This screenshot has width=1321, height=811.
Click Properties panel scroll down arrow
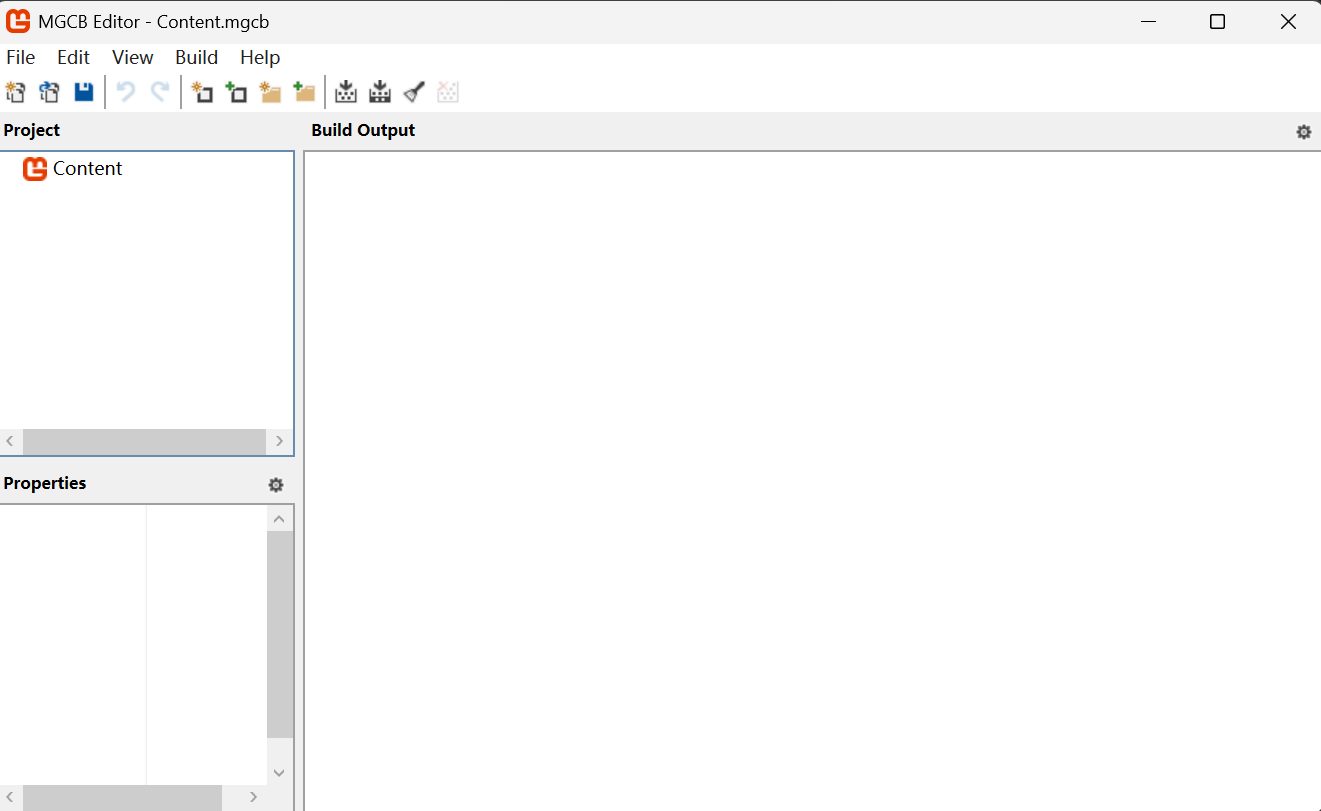(x=279, y=772)
